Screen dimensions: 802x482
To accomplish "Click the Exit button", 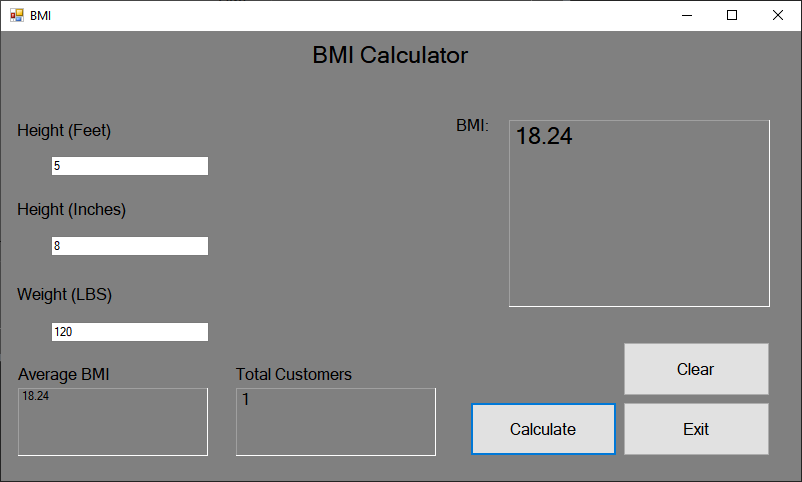I will click(696, 429).
